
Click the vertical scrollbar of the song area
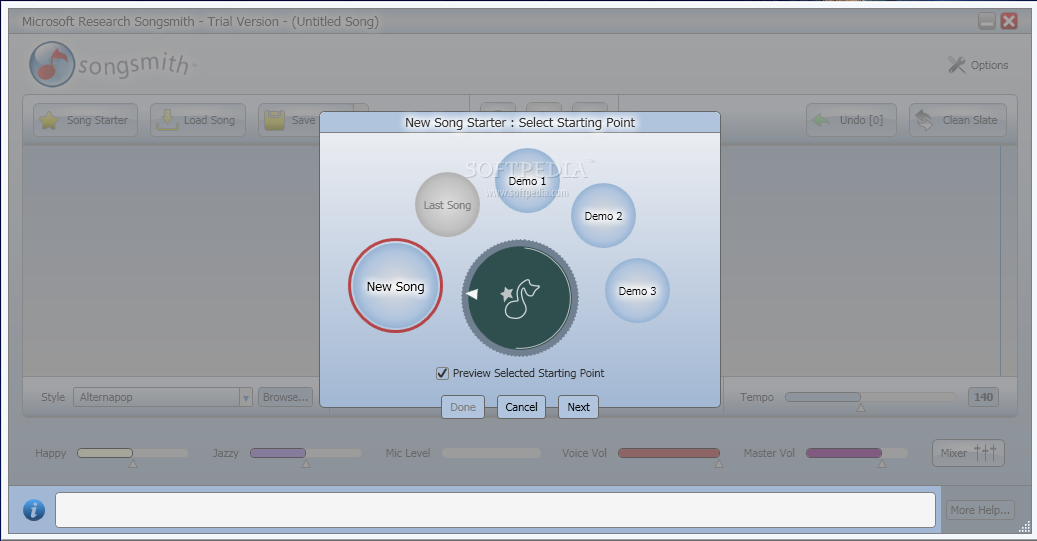pos(1009,261)
